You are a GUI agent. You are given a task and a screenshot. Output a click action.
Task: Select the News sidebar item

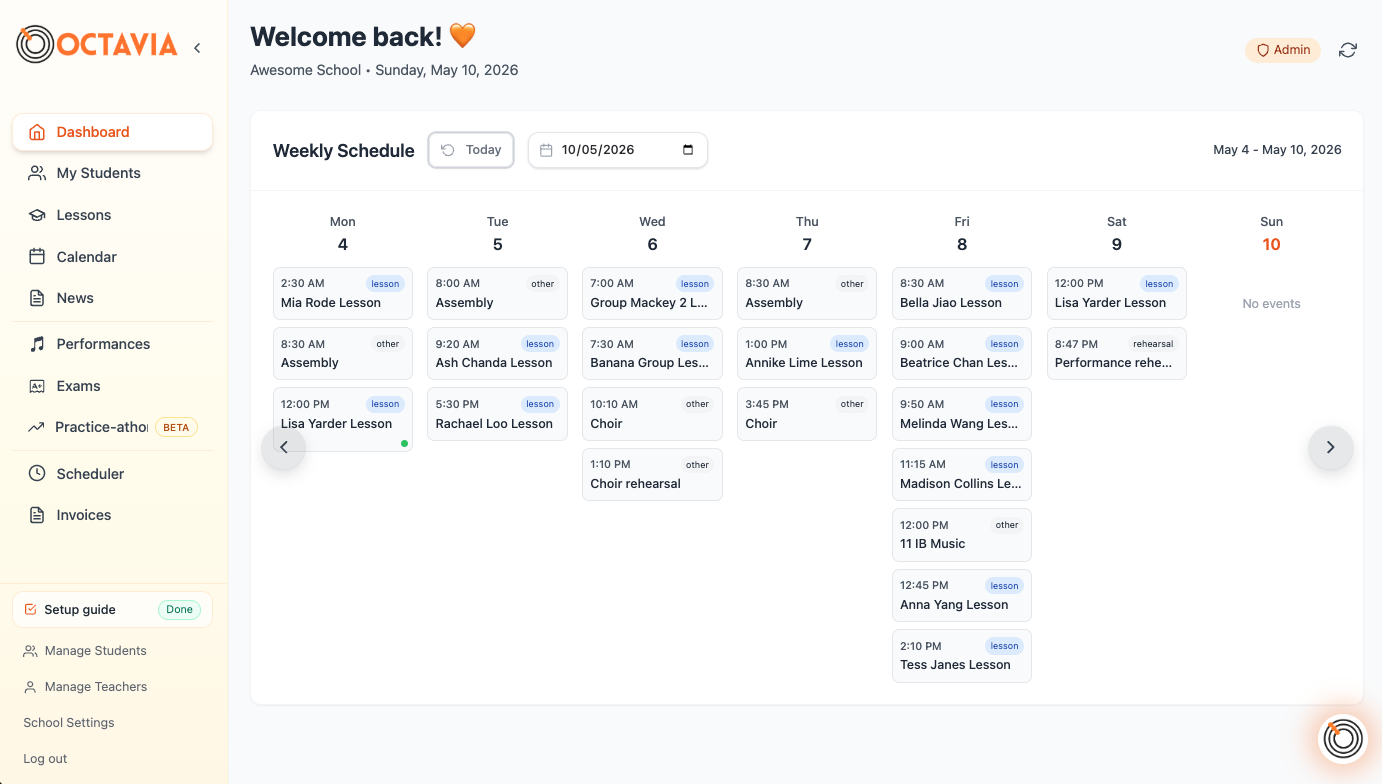pyautogui.click(x=112, y=298)
